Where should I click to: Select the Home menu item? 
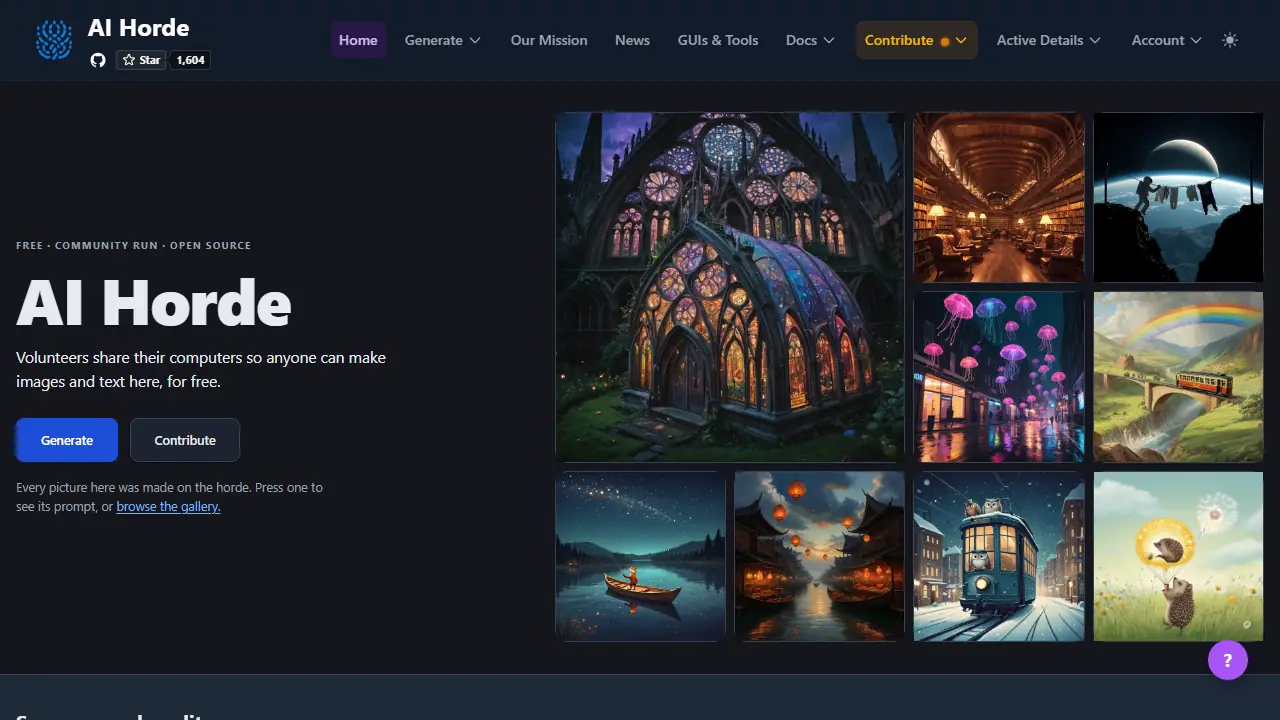(x=358, y=40)
